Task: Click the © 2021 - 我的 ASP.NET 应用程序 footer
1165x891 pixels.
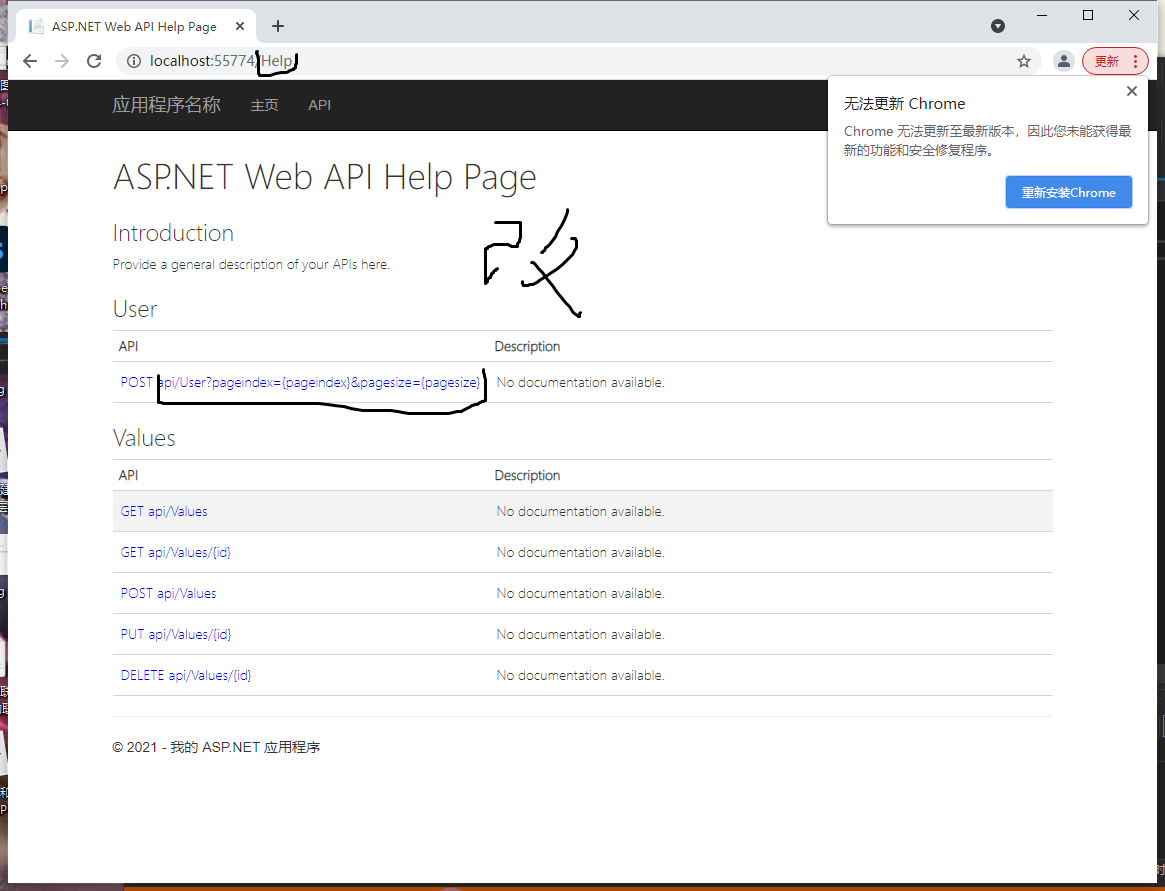Action: [216, 747]
